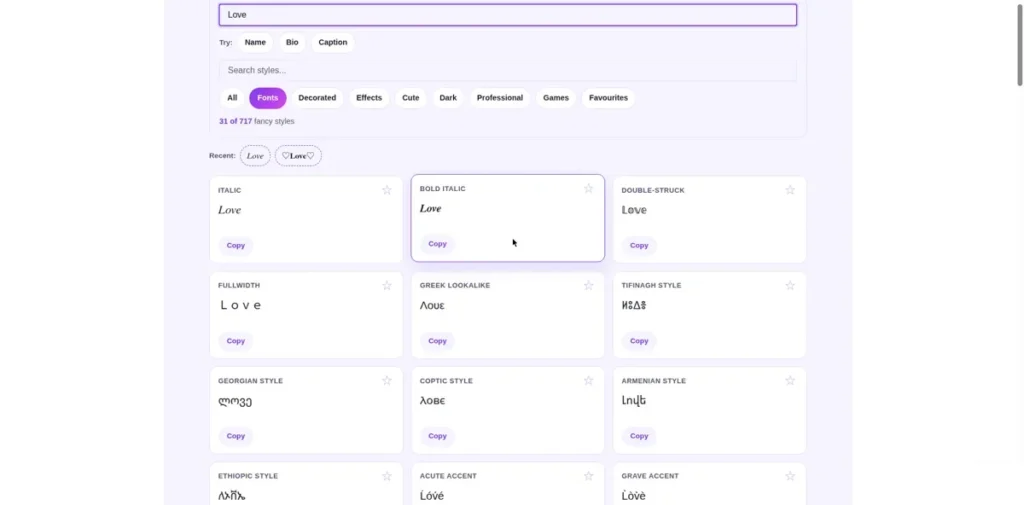This screenshot has height=505, width=1024.
Task: Select the Fonts category filter
Action: click(268, 98)
